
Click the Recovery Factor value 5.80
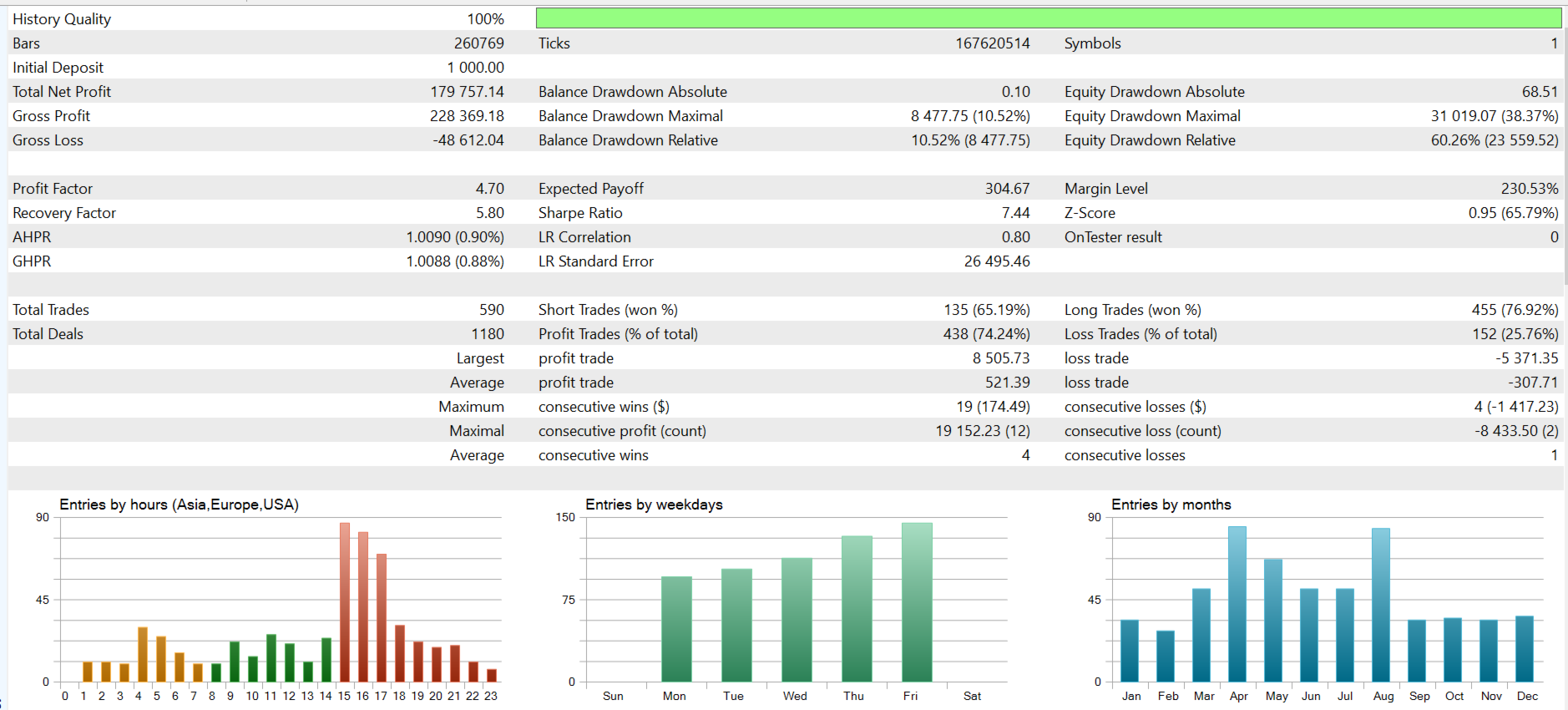[490, 213]
